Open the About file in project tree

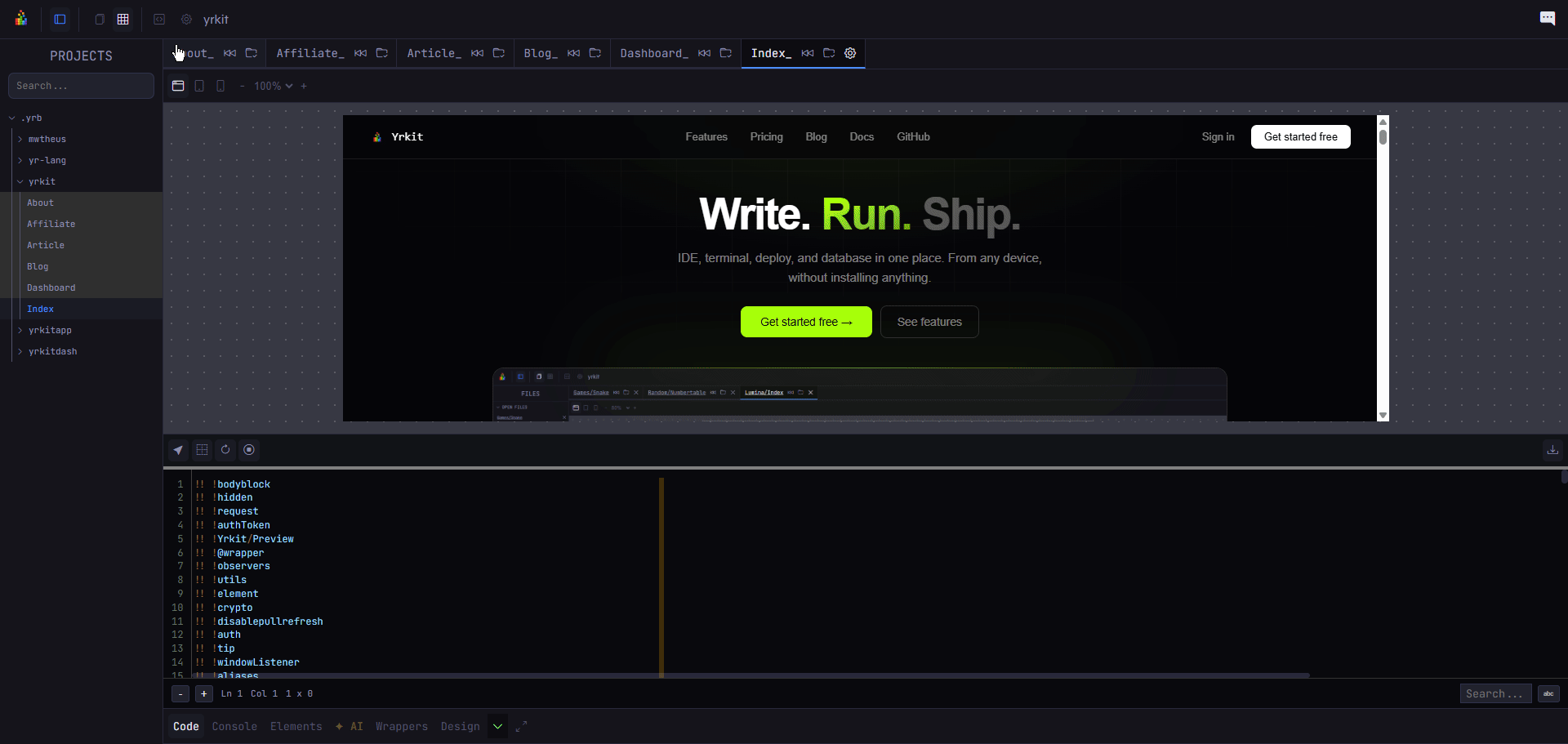pos(40,203)
